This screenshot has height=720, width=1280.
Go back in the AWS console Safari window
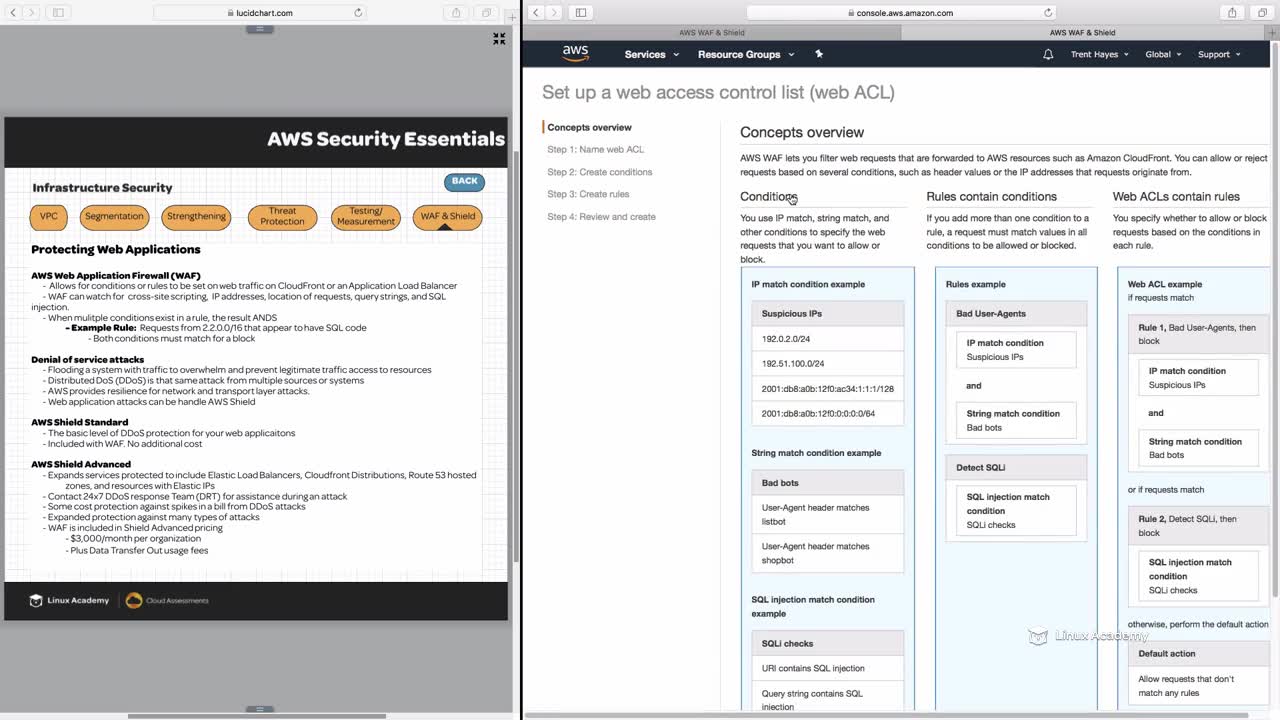click(535, 13)
